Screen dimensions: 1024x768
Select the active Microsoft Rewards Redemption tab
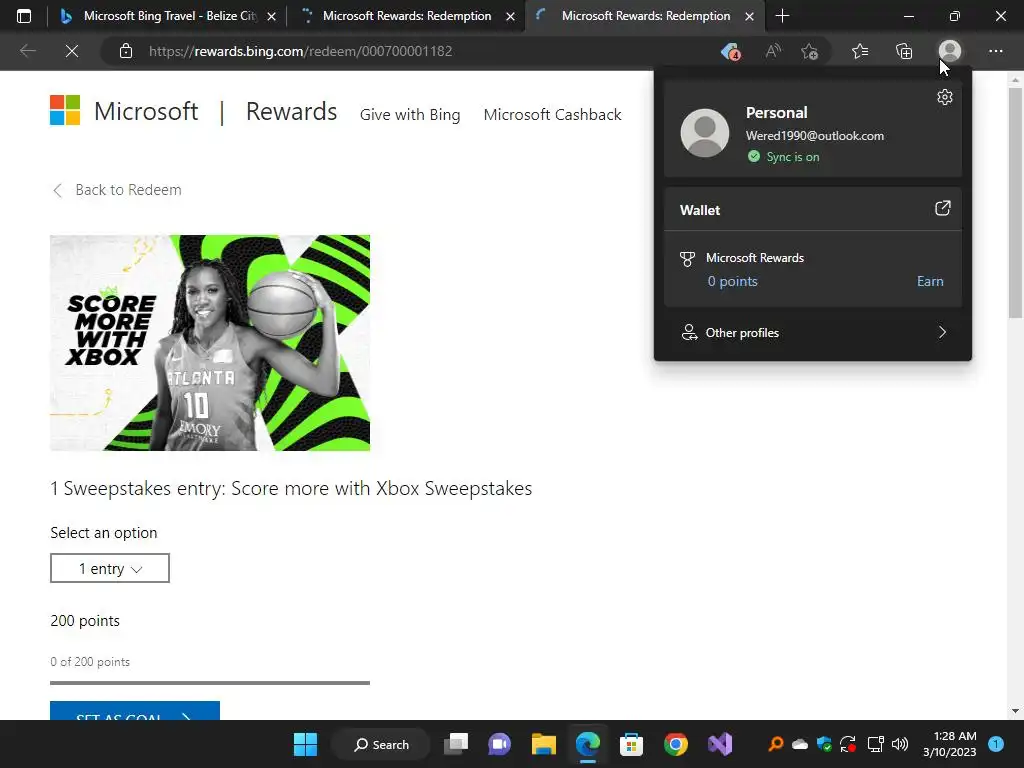point(645,16)
